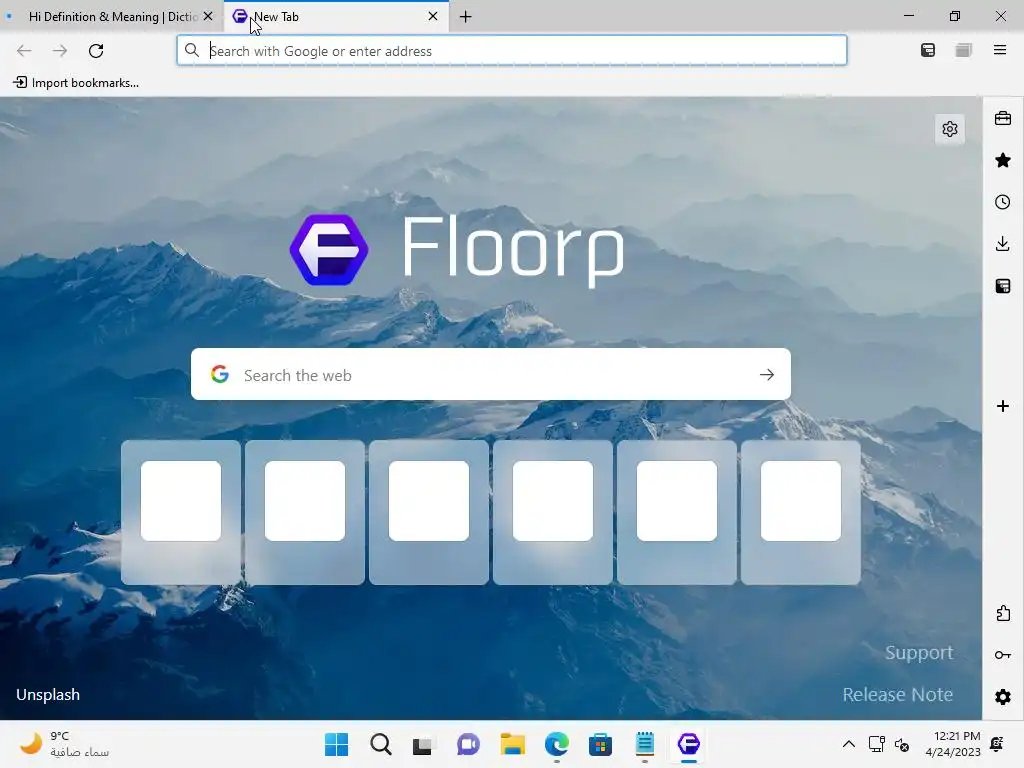This screenshot has height=768, width=1024.
Task: Open Add-ons puzzle icon in sidebar
Action: click(1002, 613)
